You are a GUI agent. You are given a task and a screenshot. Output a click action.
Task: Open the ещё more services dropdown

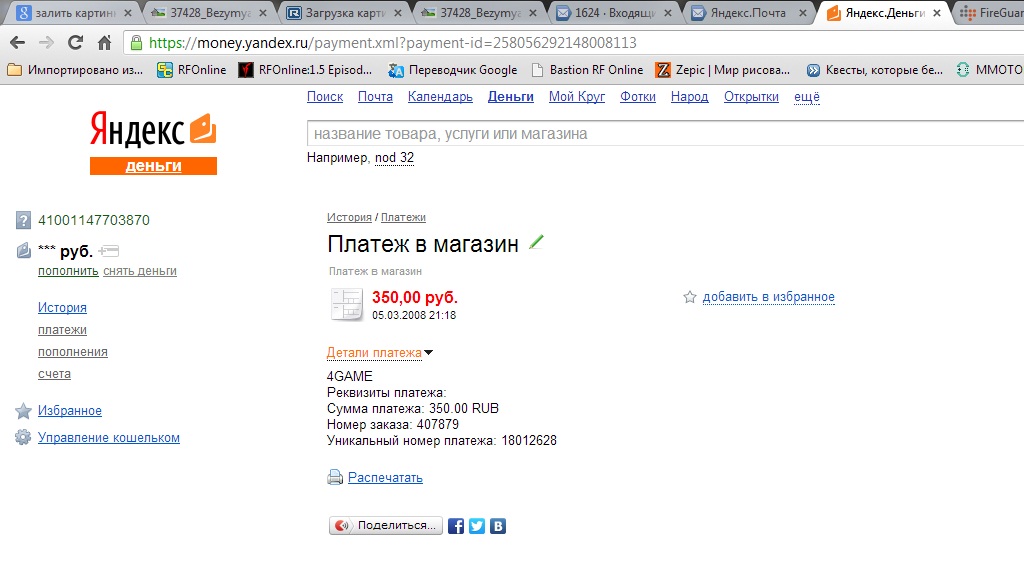807,97
